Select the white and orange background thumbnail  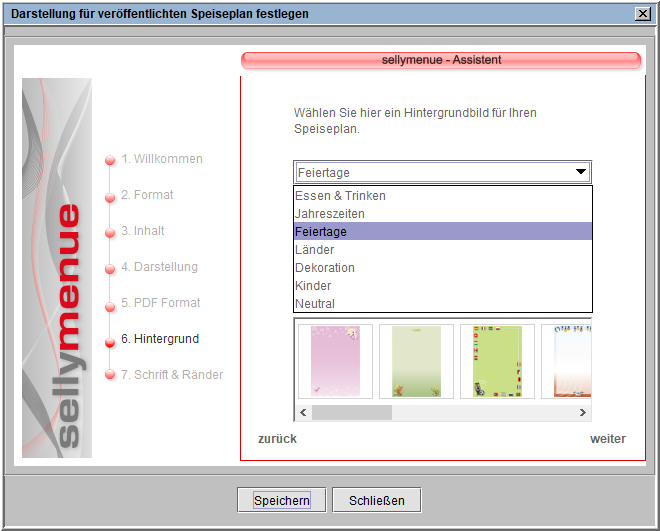point(568,361)
